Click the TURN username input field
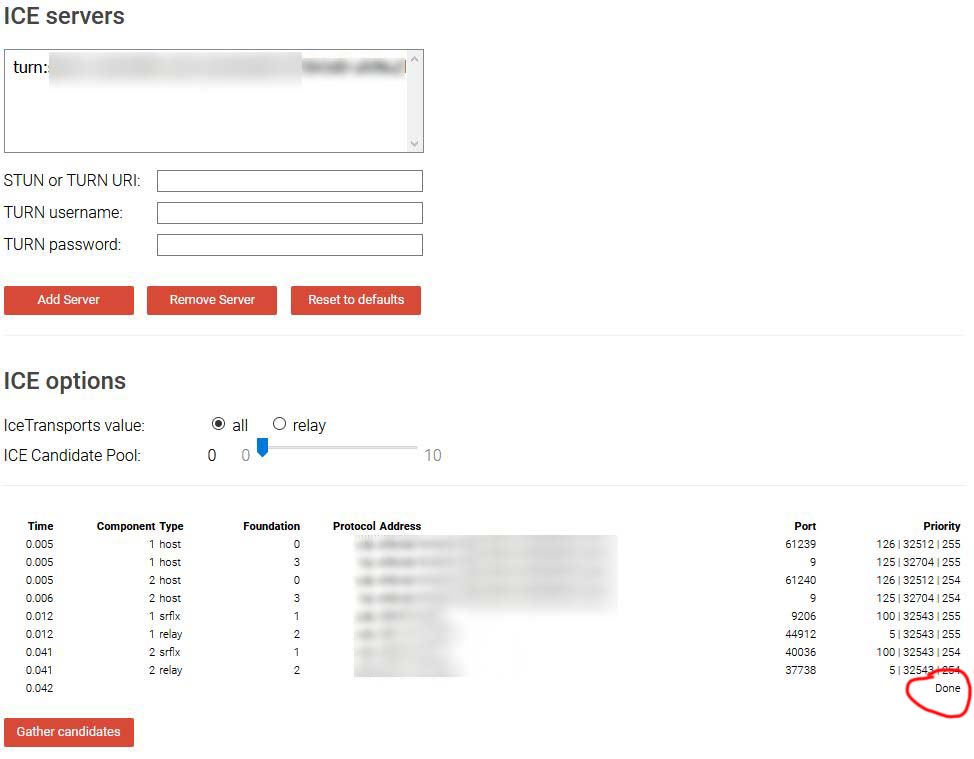The height and width of the screenshot is (759, 974). [289, 212]
